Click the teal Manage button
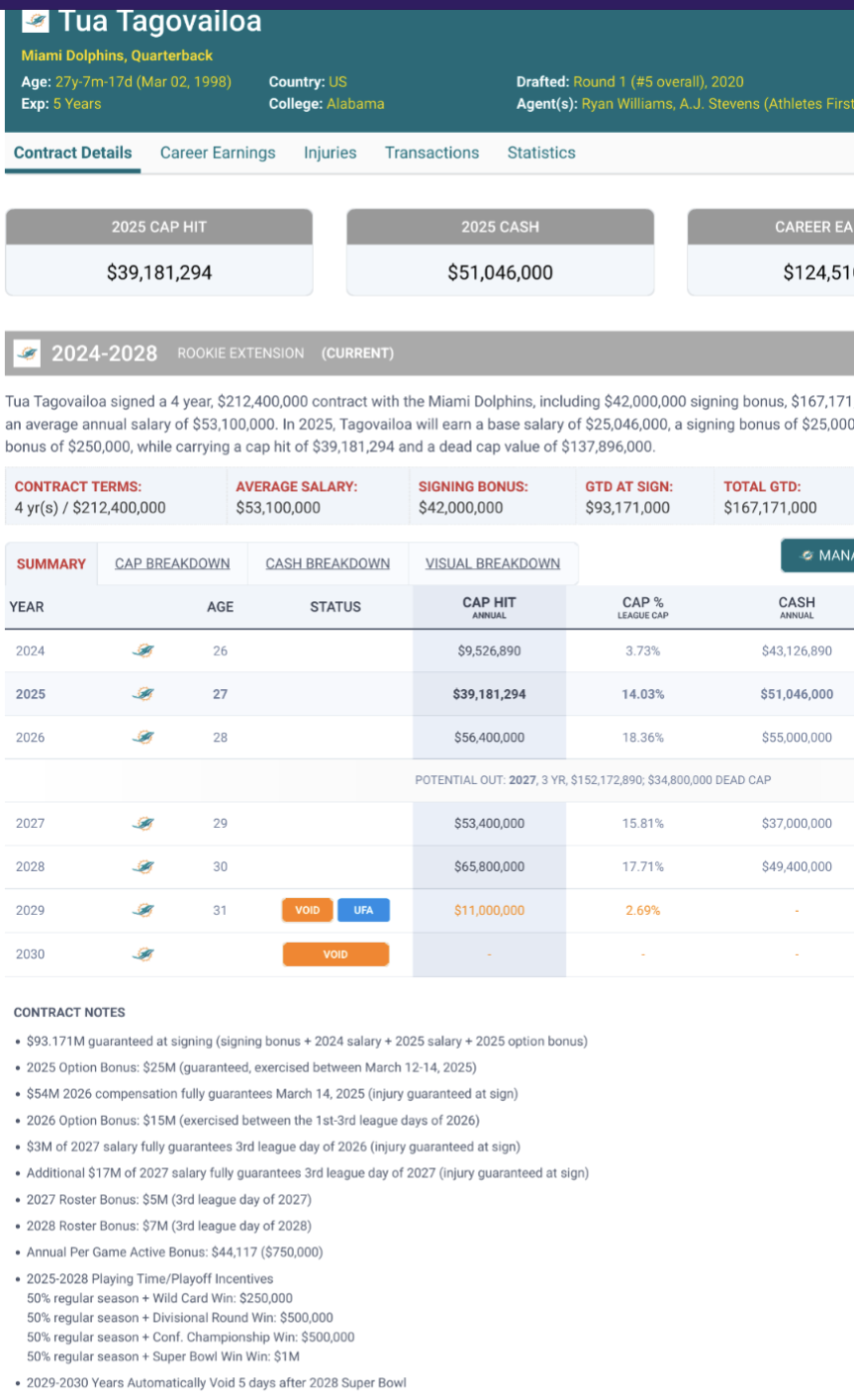The width and height of the screenshot is (854, 1400). point(817,555)
